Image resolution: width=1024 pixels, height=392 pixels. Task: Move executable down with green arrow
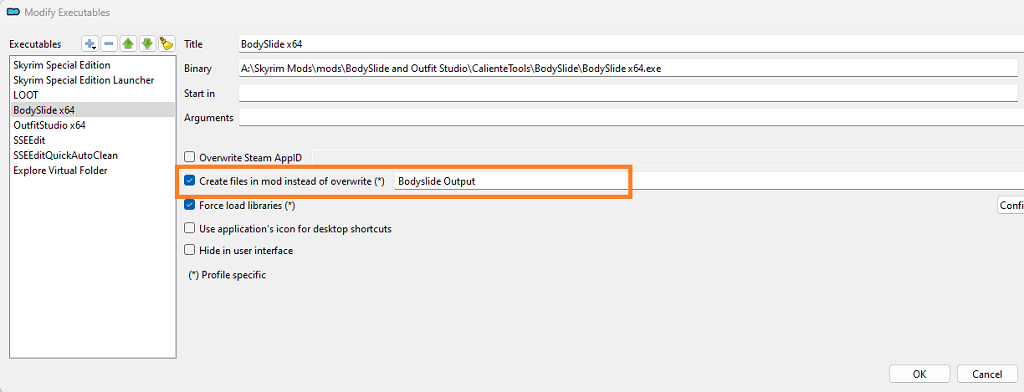pyautogui.click(x=148, y=44)
